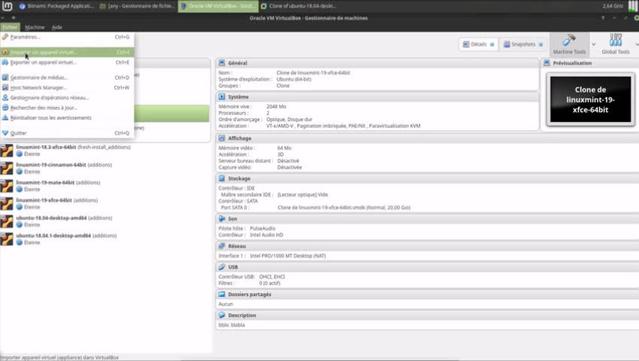Click the Intel Audio HD controller value

tap(266, 235)
